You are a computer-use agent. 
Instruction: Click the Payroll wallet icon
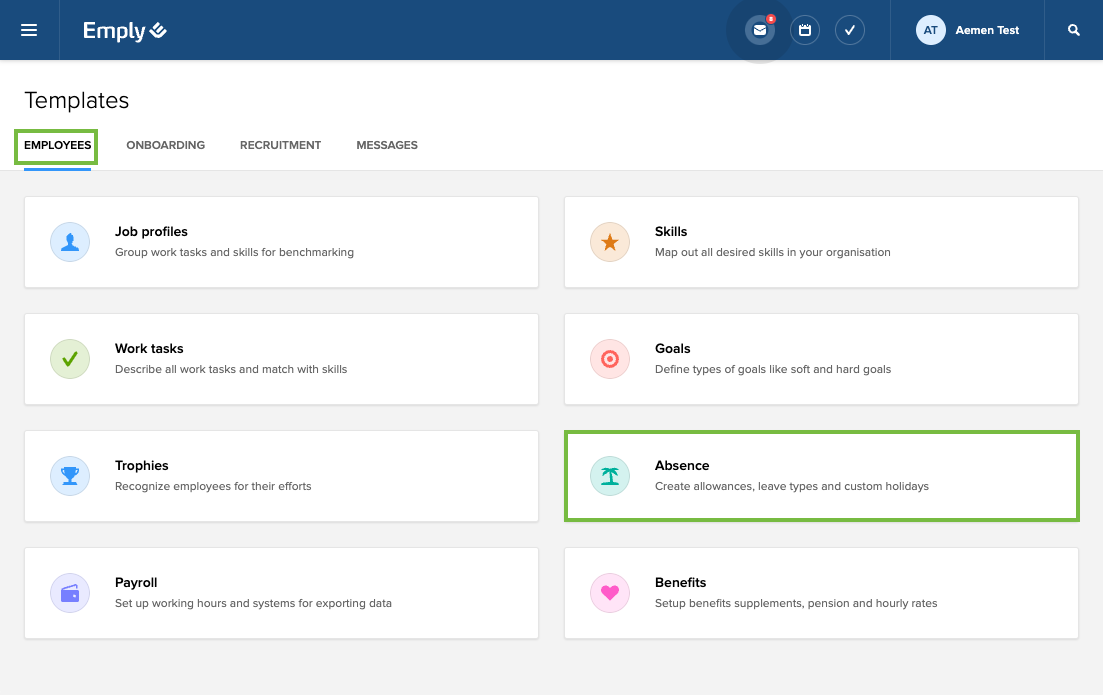tap(70, 593)
